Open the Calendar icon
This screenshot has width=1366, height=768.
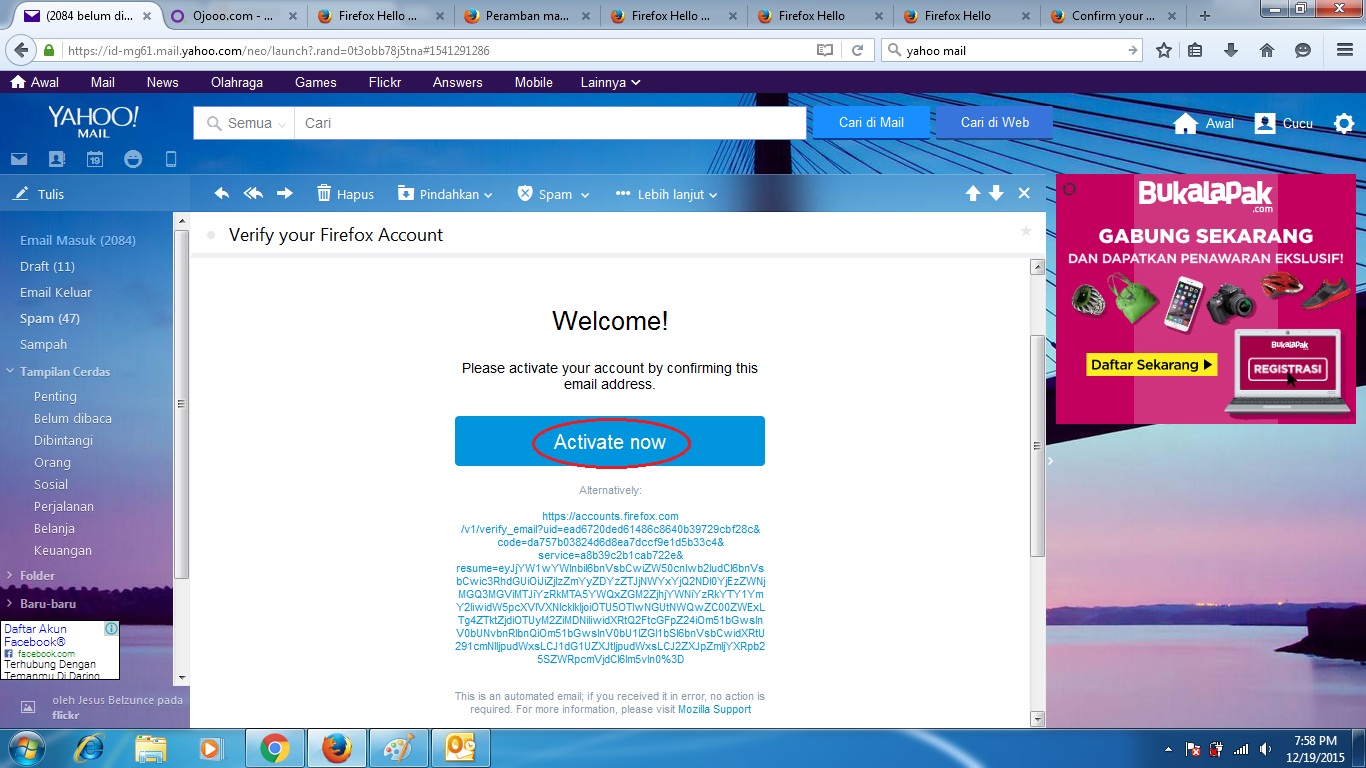point(94,159)
